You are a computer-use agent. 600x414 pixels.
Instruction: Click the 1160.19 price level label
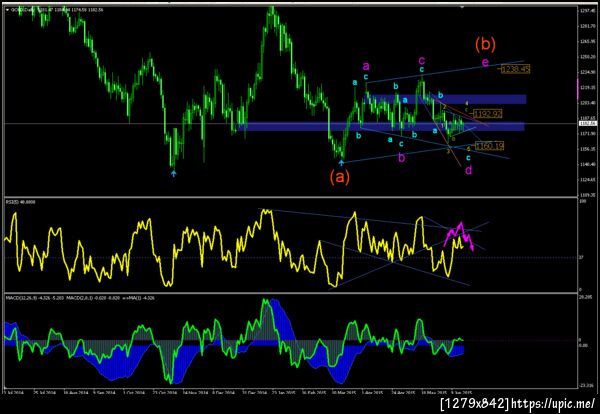click(x=489, y=146)
